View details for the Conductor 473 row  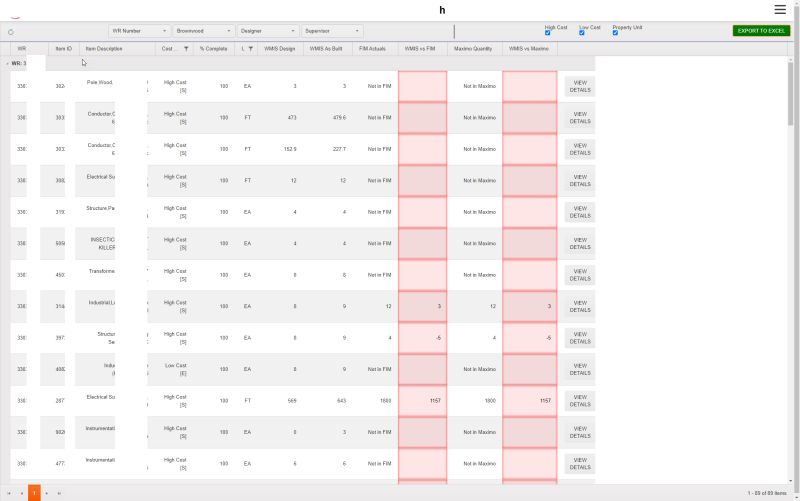click(x=580, y=118)
